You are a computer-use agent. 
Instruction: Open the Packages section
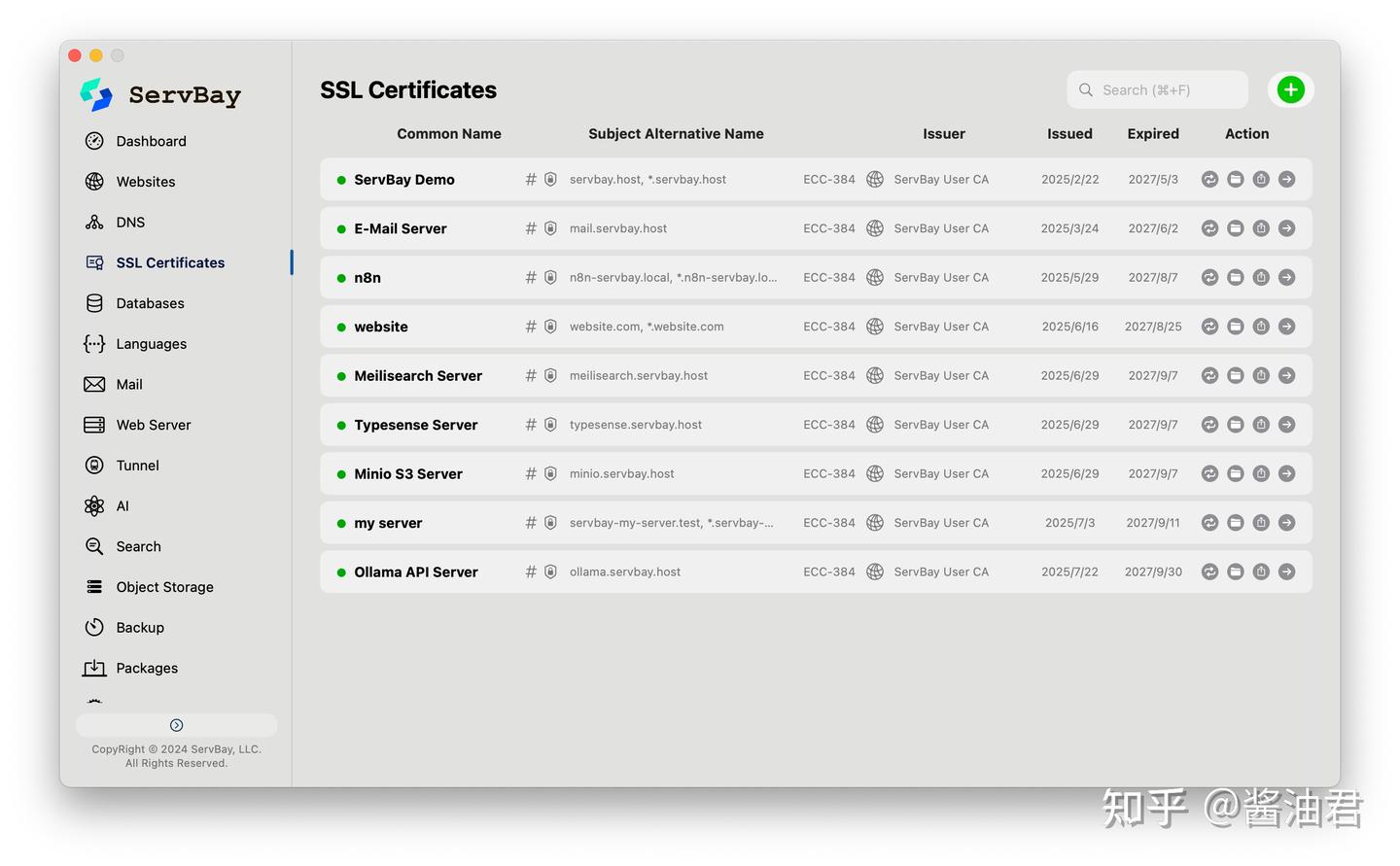pyautogui.click(x=147, y=669)
